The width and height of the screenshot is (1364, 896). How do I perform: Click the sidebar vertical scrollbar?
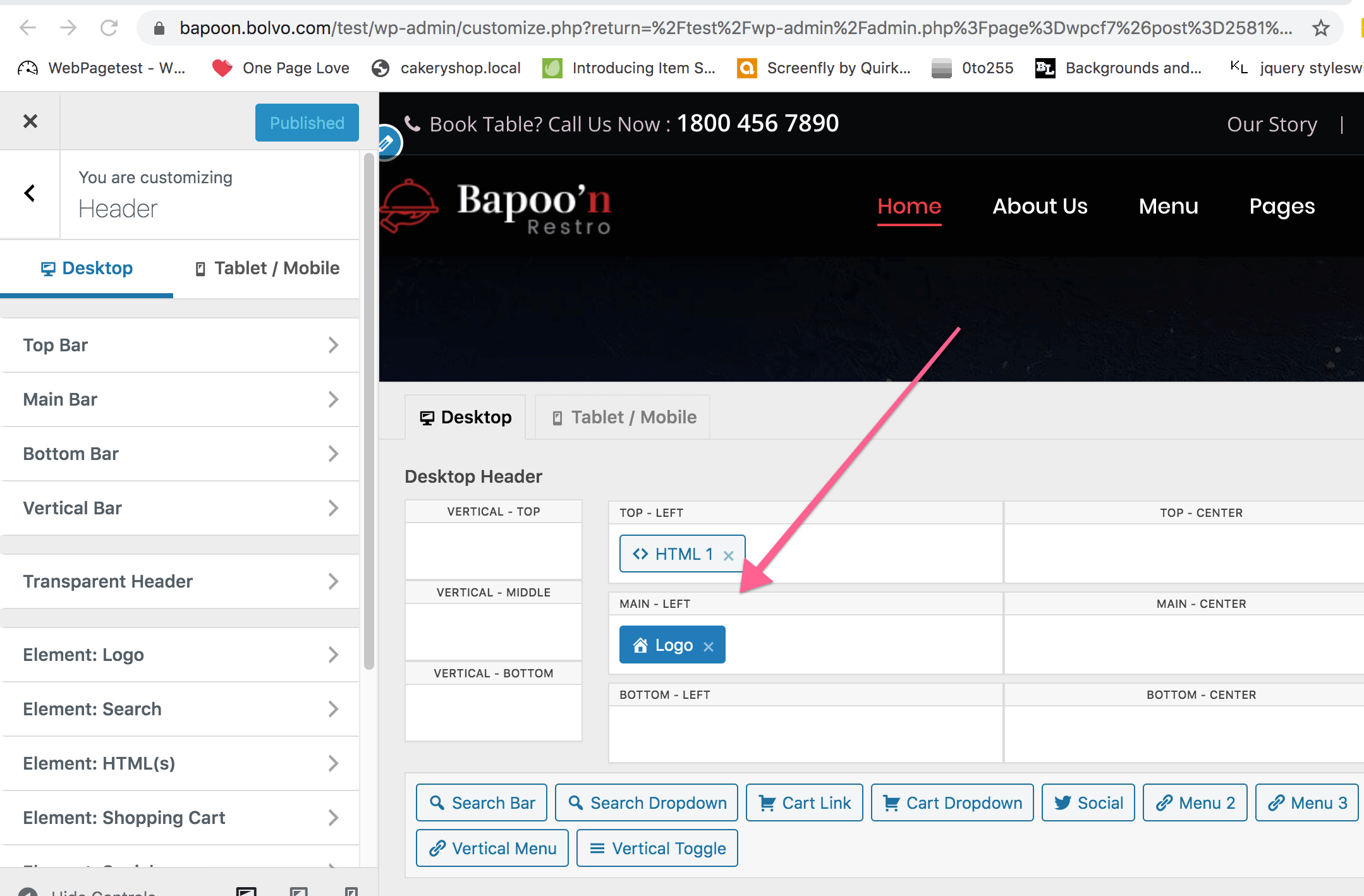click(x=369, y=411)
